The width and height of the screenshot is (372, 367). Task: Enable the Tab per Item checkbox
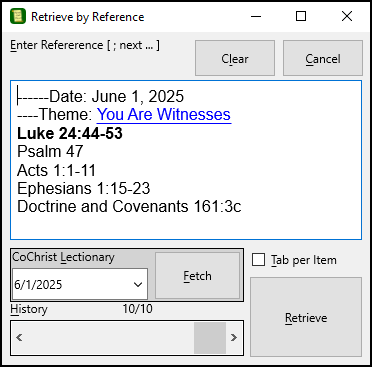point(259,260)
